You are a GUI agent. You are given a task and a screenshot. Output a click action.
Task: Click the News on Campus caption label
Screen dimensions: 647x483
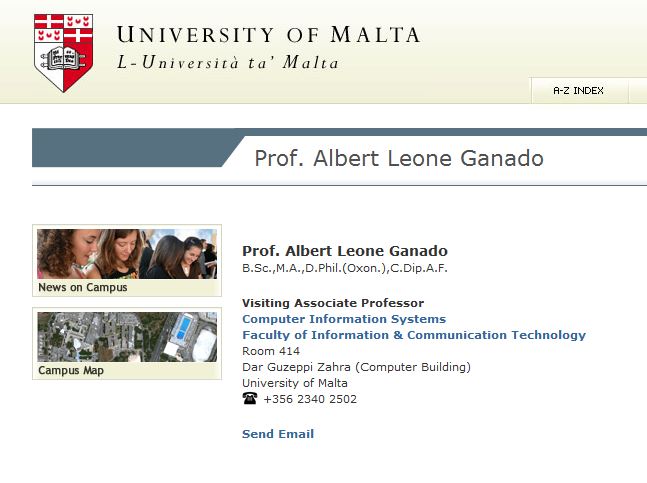tap(83, 288)
